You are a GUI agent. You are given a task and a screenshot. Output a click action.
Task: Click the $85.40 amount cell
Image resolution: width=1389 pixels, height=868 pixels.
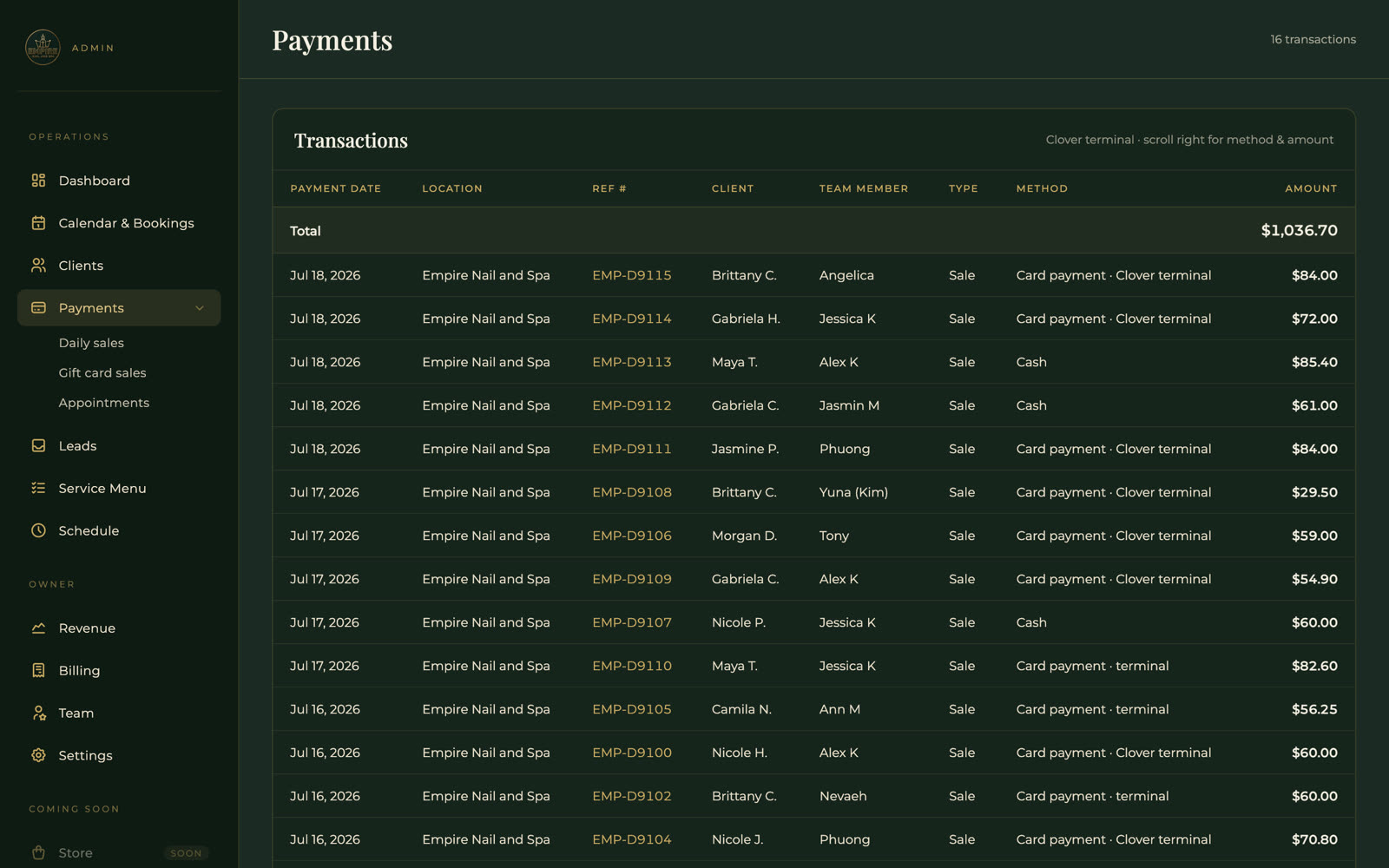(1314, 362)
